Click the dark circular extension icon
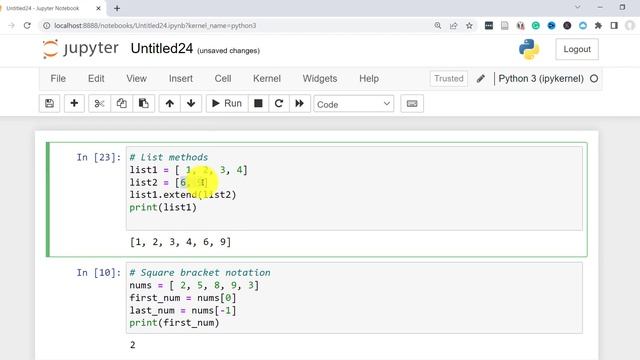 click(x=567, y=26)
